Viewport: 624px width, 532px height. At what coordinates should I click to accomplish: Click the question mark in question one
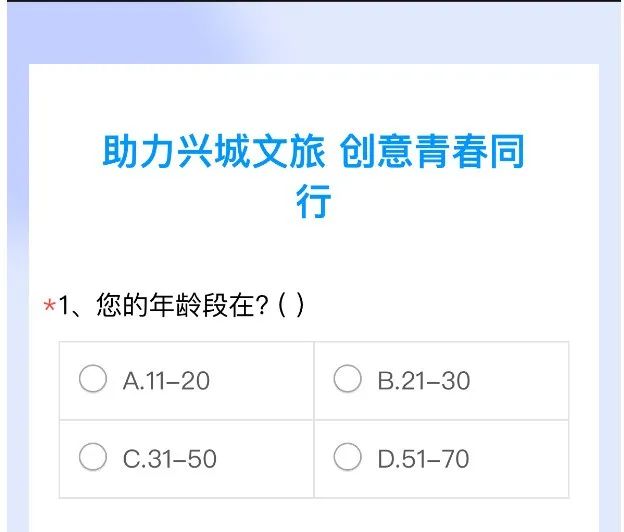[263, 305]
